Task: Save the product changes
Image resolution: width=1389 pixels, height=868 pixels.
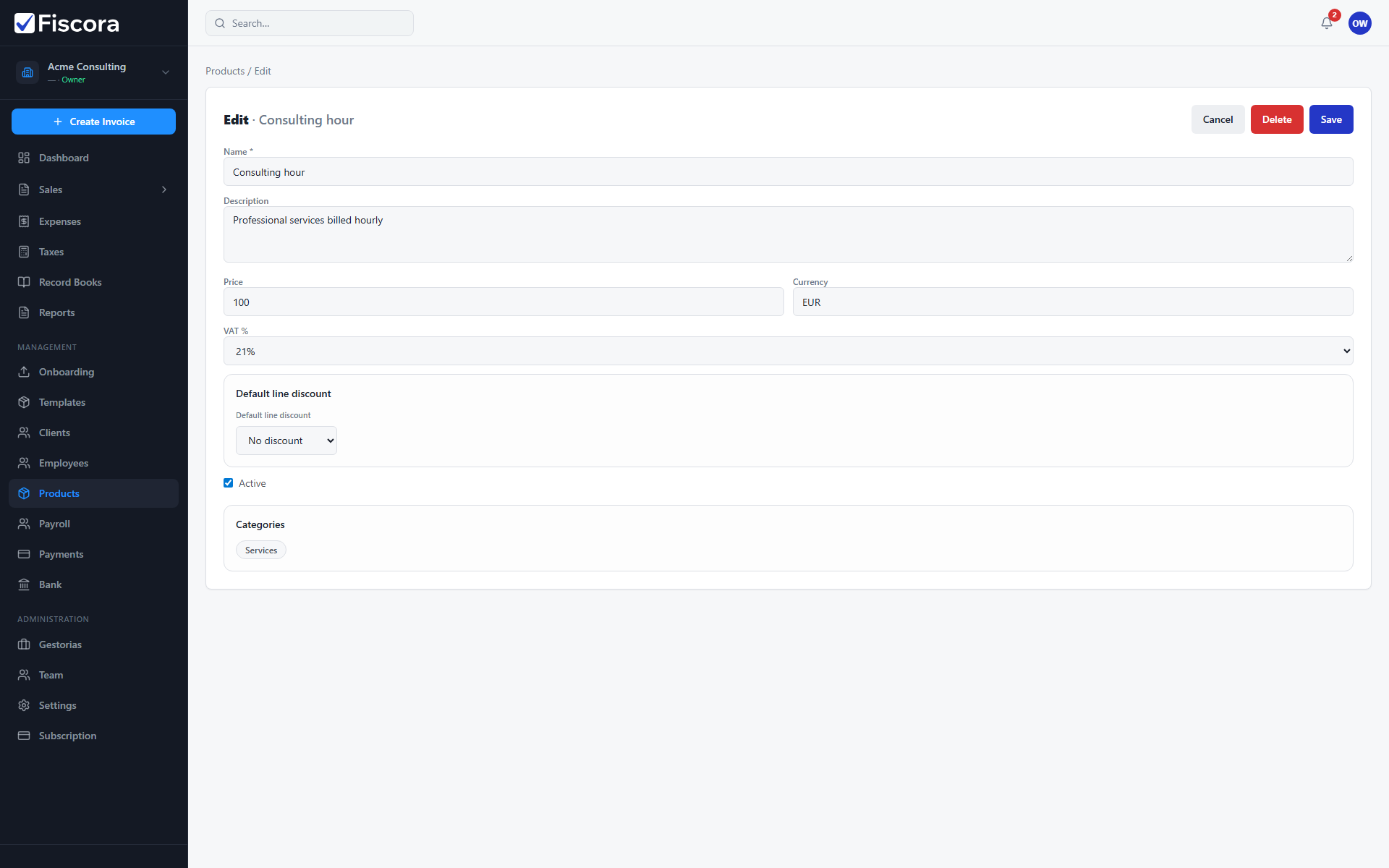Action: [x=1331, y=119]
